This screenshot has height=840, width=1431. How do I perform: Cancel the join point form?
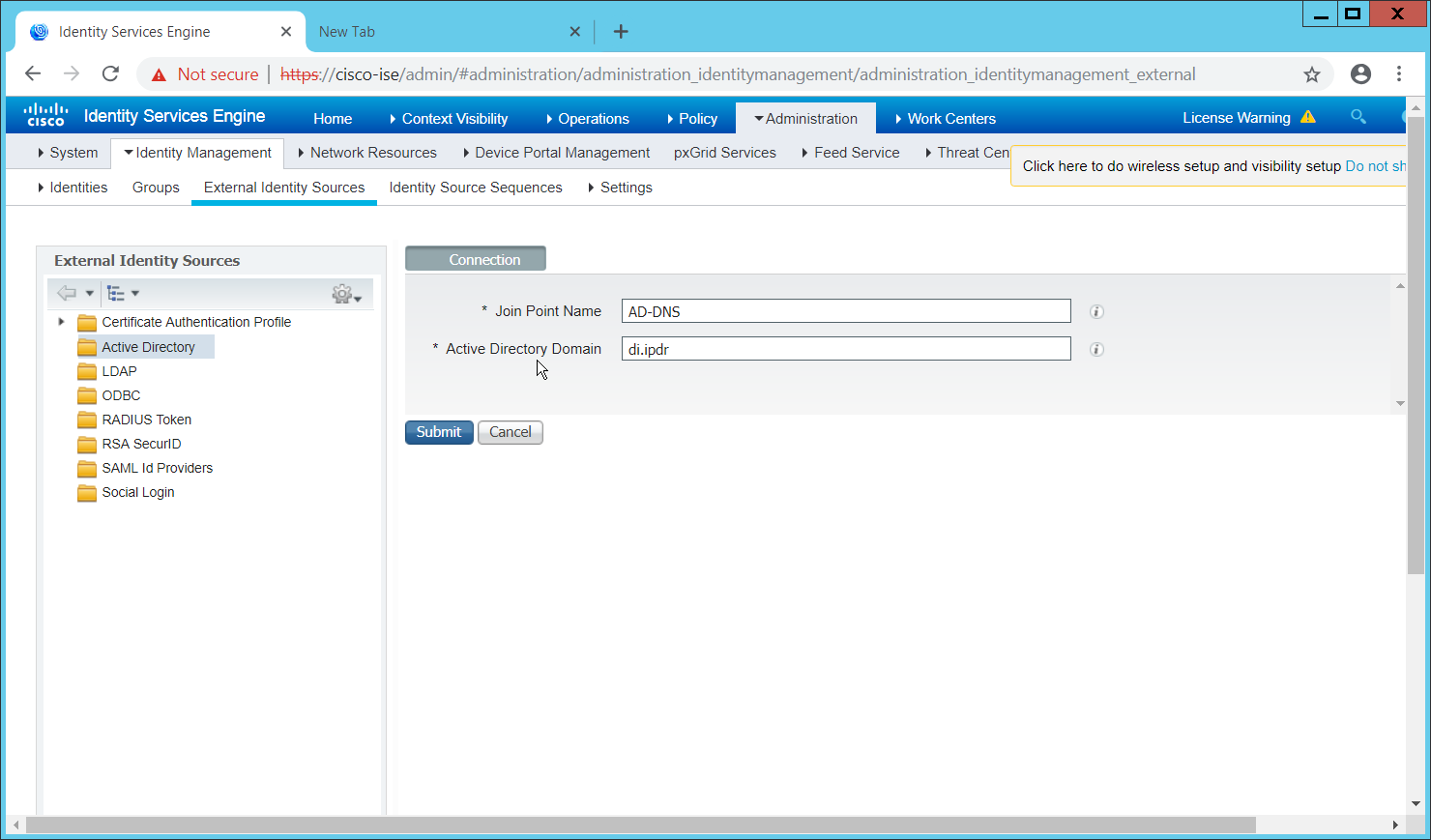(510, 432)
